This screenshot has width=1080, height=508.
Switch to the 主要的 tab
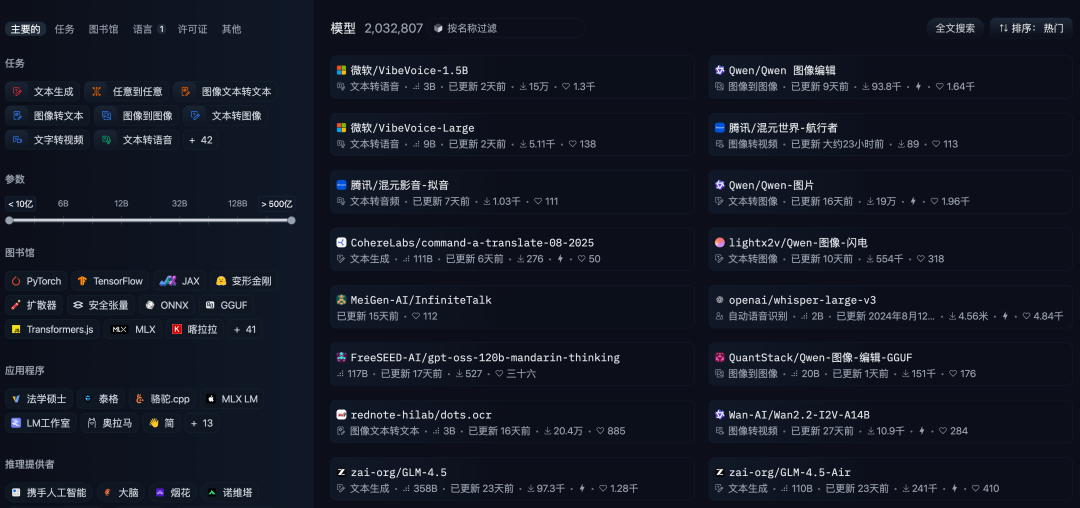click(25, 29)
